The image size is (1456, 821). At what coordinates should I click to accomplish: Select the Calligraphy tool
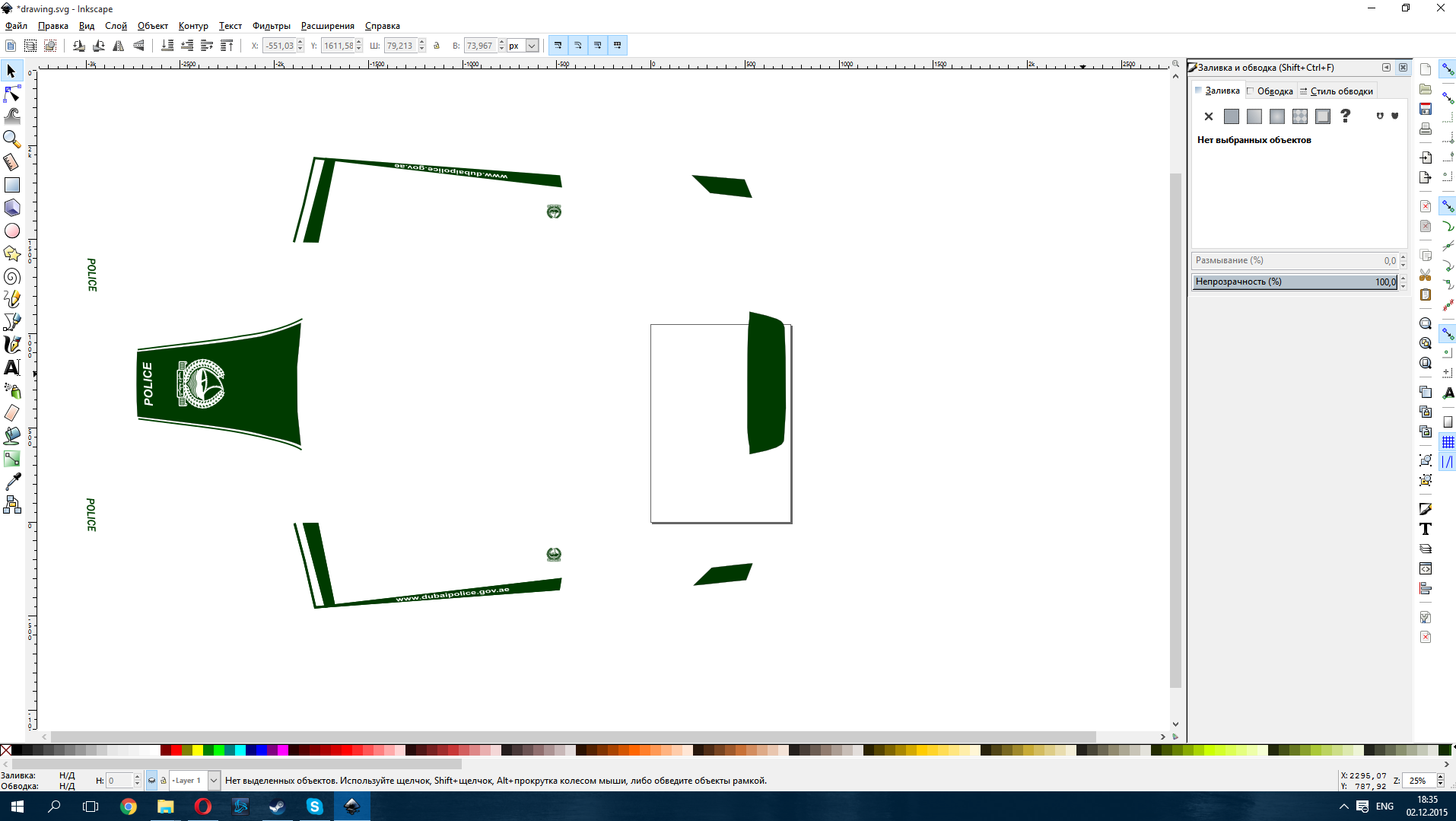[11, 345]
